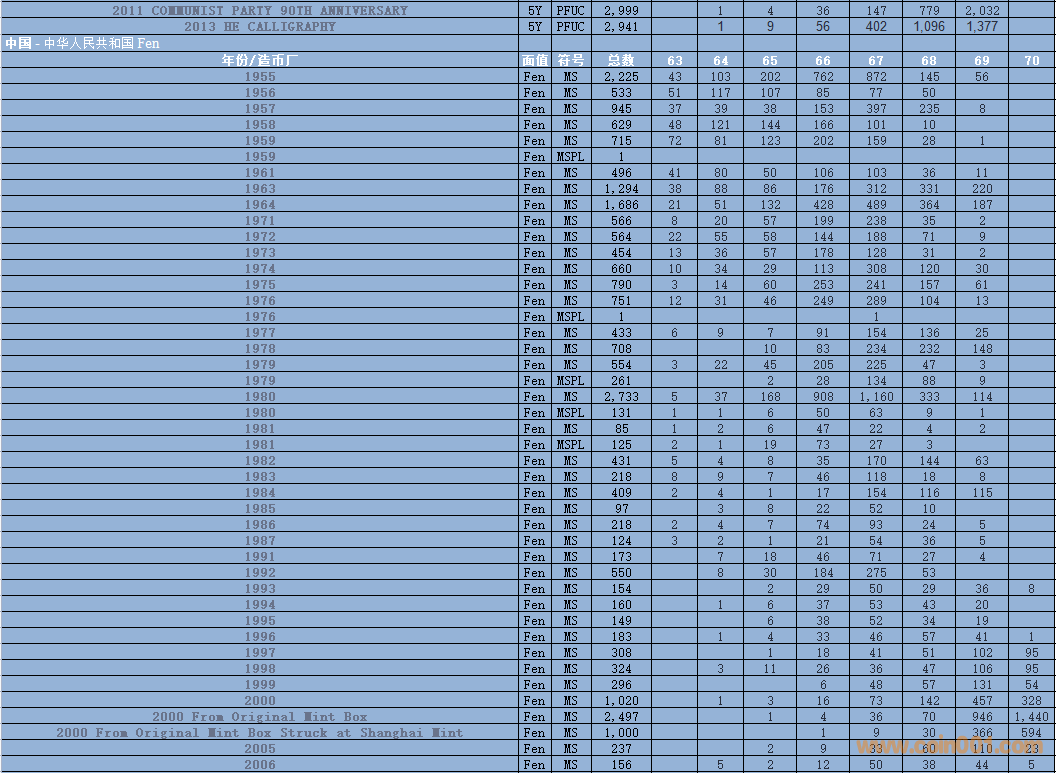Select the 1,440 cell in column 70
Image resolution: width=1056 pixels, height=773 pixels.
click(1031, 717)
